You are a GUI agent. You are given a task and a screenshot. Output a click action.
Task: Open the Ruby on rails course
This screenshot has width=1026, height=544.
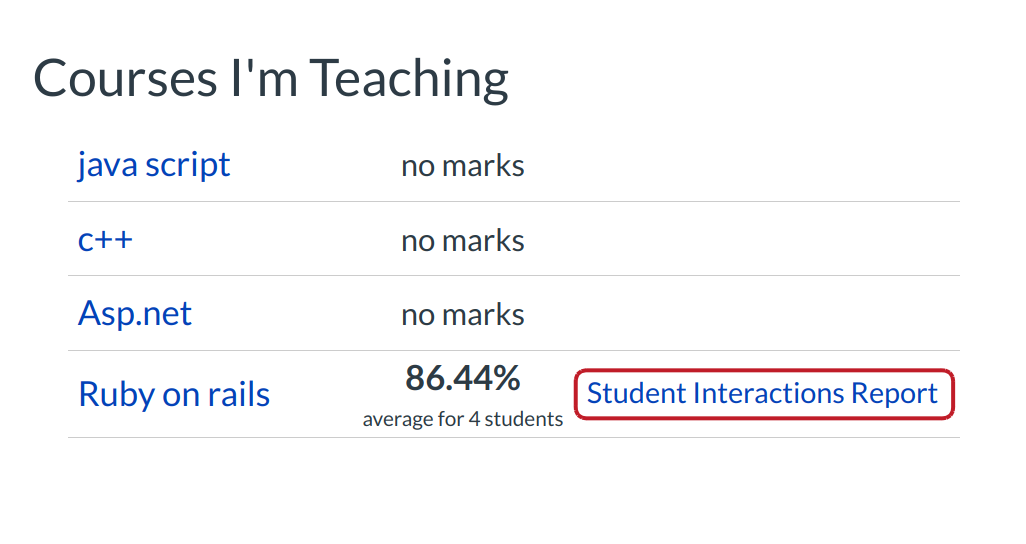(x=174, y=394)
